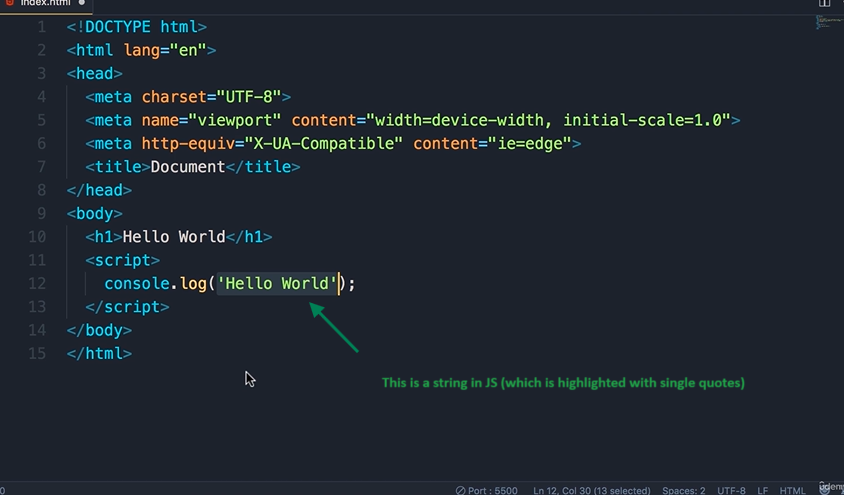Click the split editor icon
Image resolution: width=844 pixels, height=495 pixels.
825,4
